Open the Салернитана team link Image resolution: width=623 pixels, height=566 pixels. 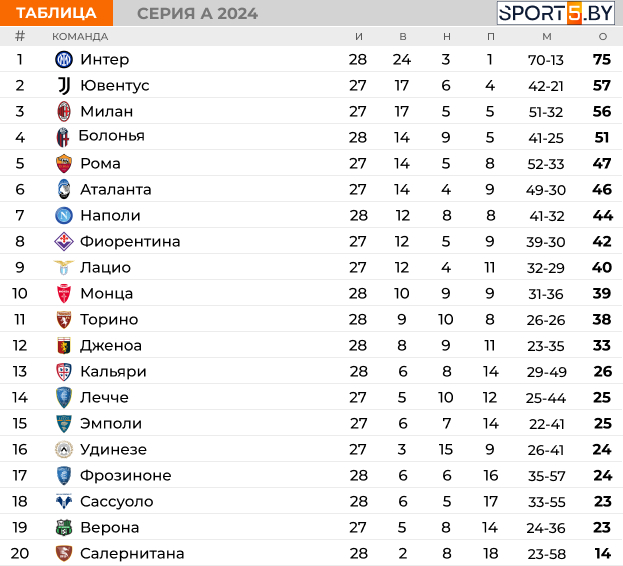pyautogui.click(x=132, y=554)
